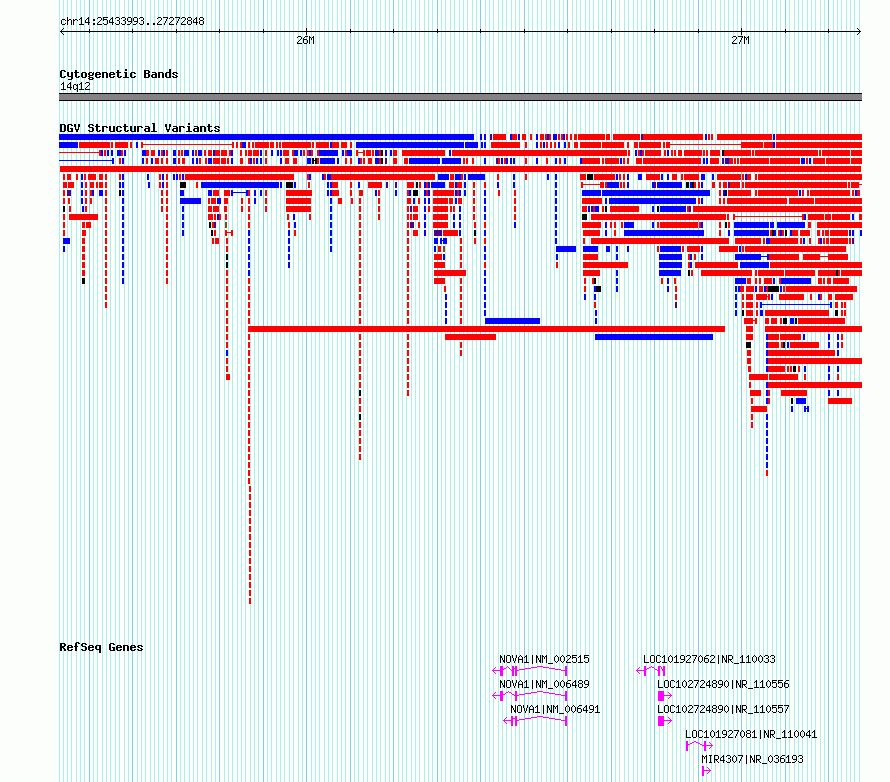
Task: Click the LOC101927081 magenta gene glyph
Action: tap(699, 746)
